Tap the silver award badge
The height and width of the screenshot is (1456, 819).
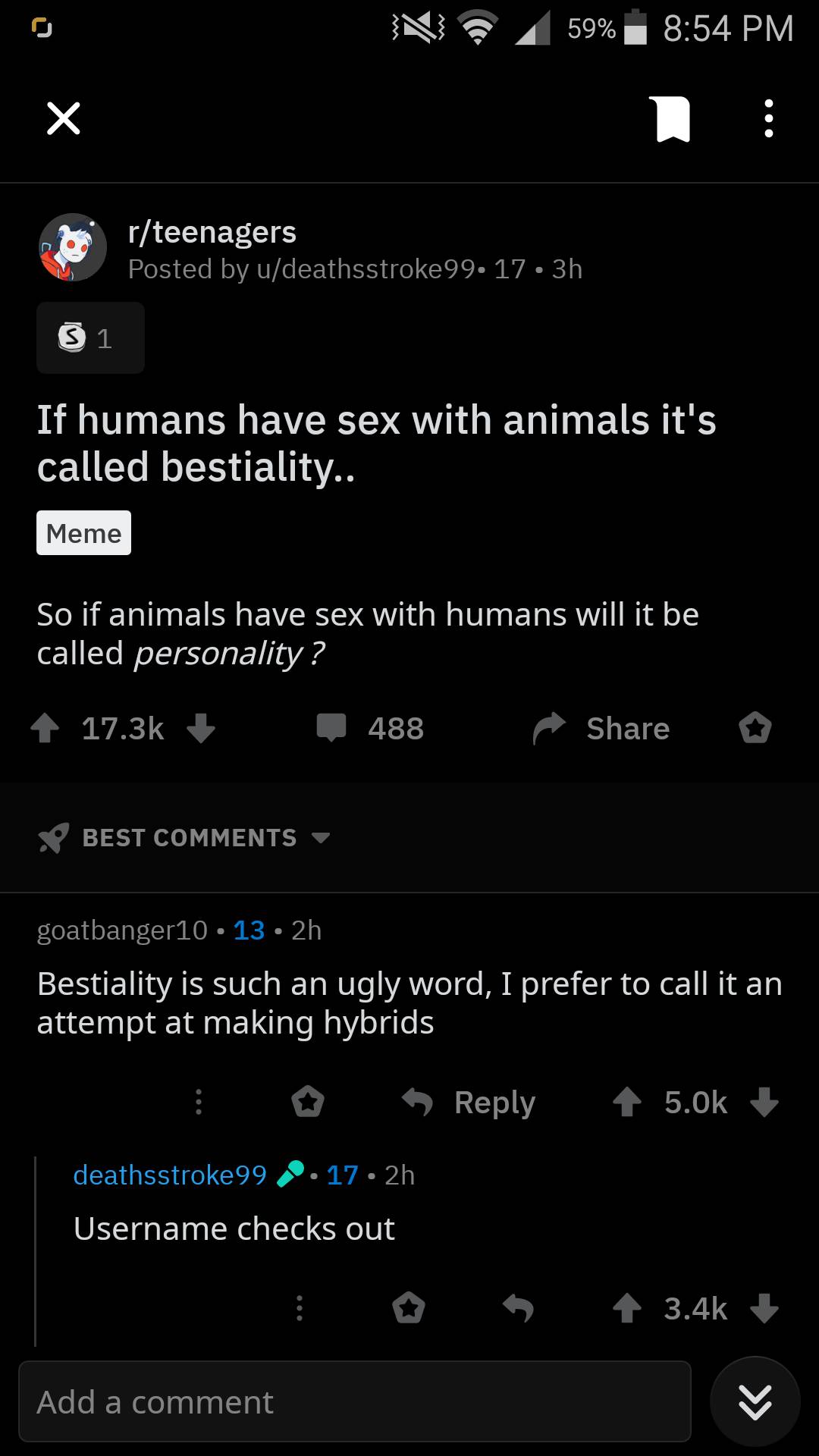coord(89,338)
